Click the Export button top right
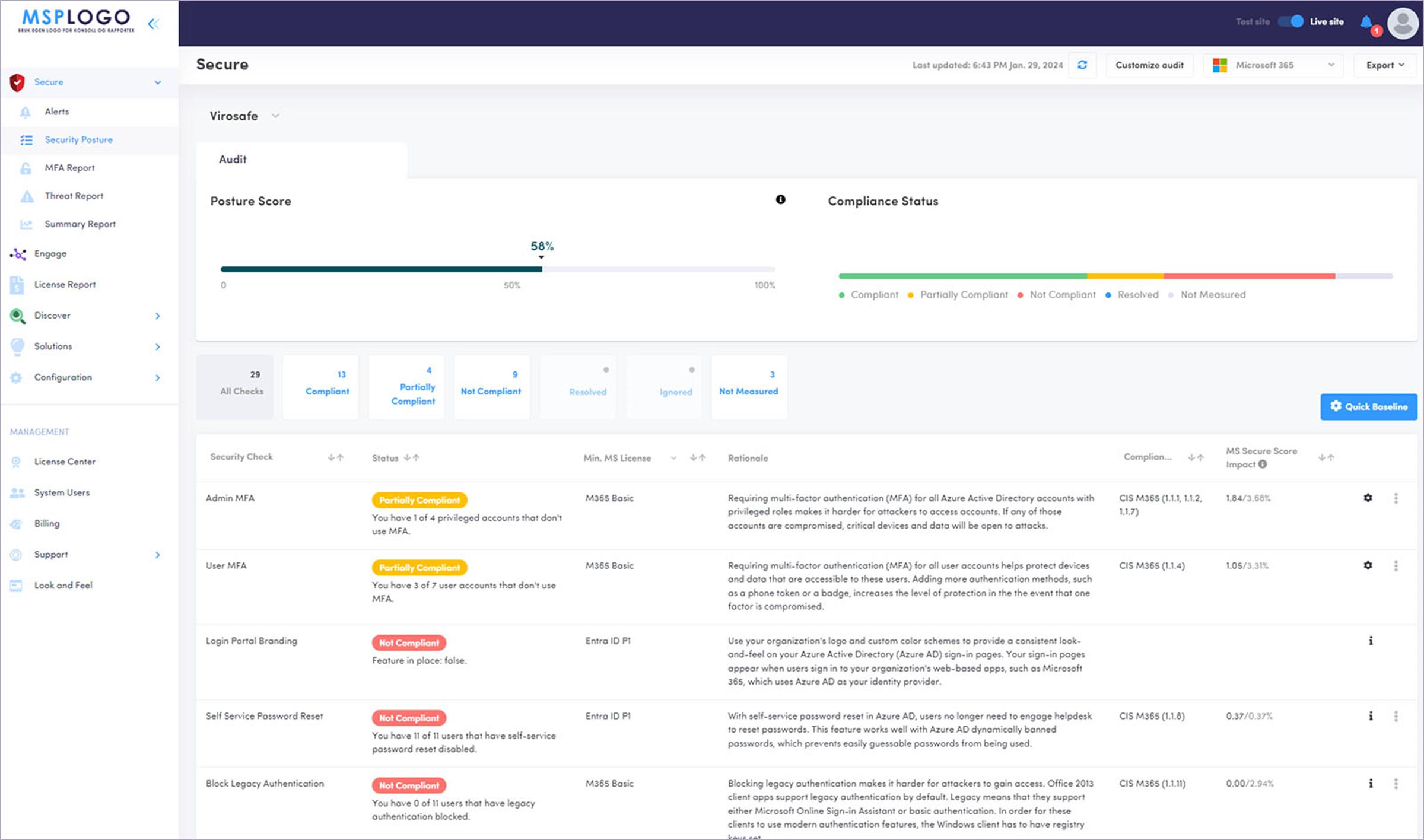The image size is (1424, 840). pos(1385,64)
